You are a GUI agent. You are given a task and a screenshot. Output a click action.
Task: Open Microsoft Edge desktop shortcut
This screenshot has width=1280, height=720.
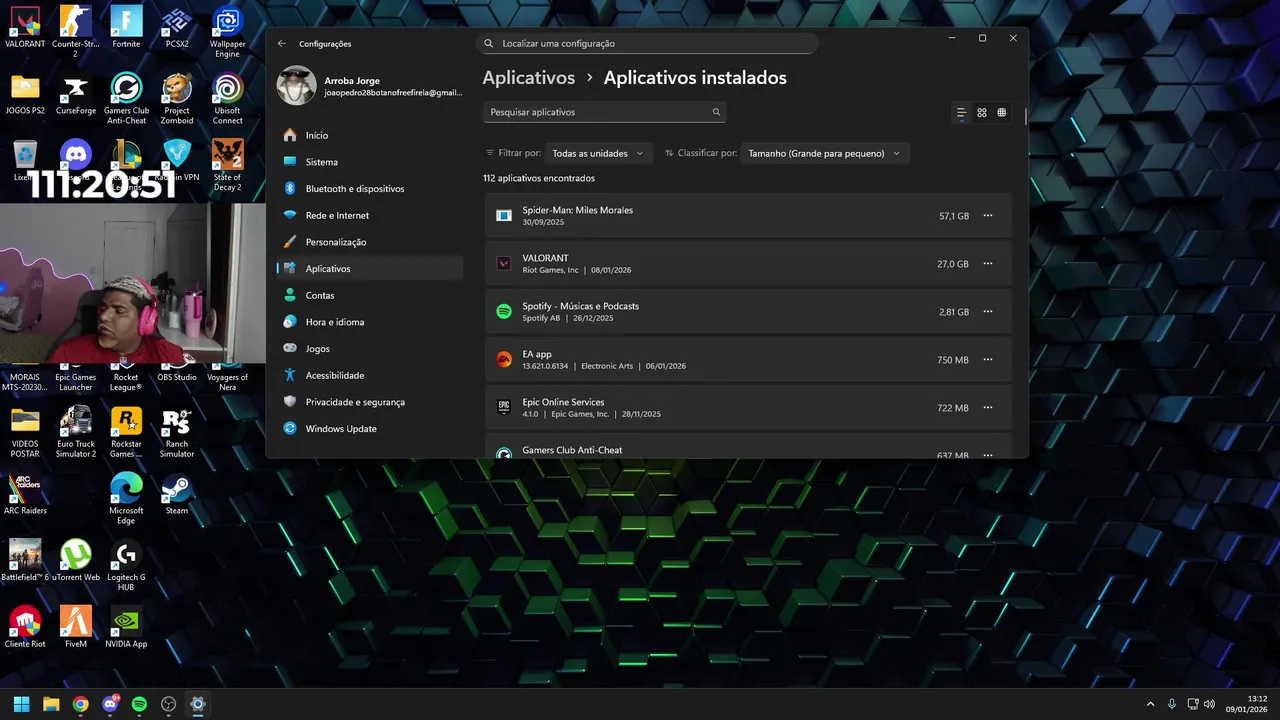point(126,498)
